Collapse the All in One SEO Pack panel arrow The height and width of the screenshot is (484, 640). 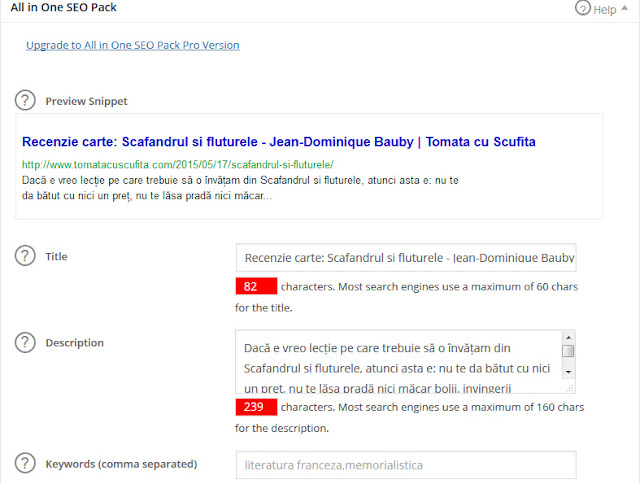(624, 8)
